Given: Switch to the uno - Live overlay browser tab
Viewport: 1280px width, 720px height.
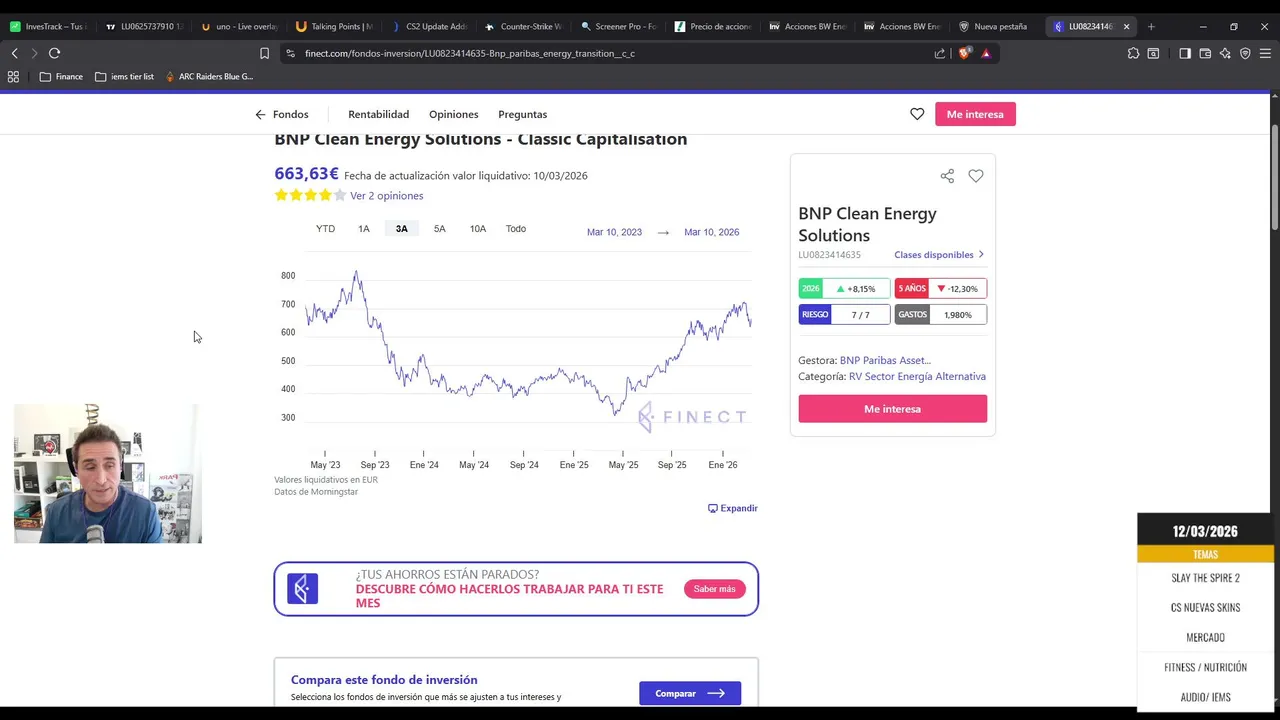Looking at the screenshot, I should tap(239, 26).
